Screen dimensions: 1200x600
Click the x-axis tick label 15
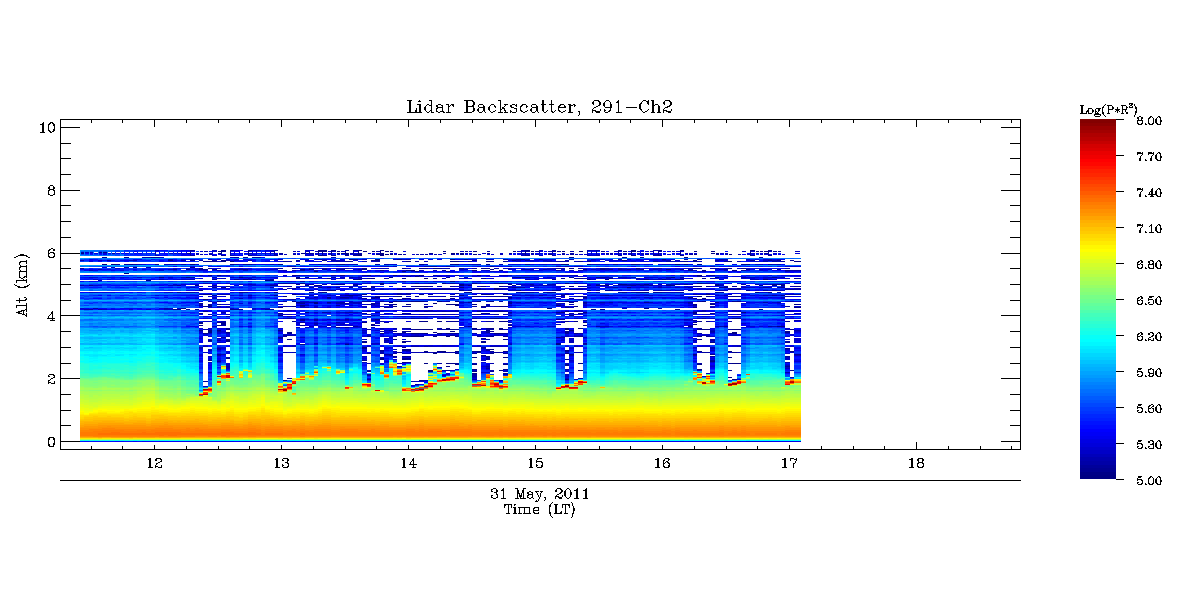535,464
